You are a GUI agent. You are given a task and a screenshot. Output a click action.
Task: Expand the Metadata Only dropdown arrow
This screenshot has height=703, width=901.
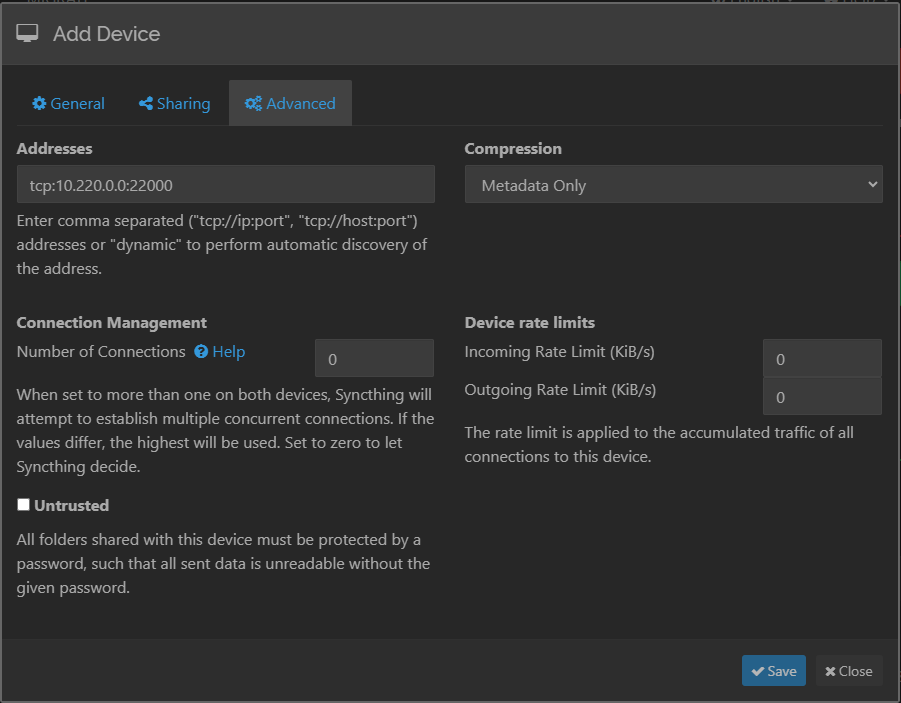coord(872,185)
